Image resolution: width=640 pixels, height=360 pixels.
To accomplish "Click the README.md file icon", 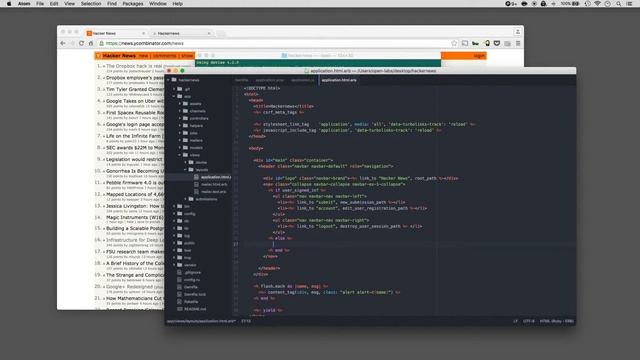I will coord(179,309).
